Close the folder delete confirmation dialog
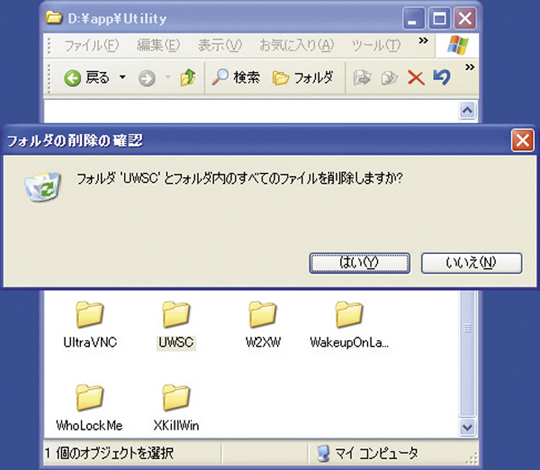This screenshot has height=470, width=540. (x=522, y=140)
